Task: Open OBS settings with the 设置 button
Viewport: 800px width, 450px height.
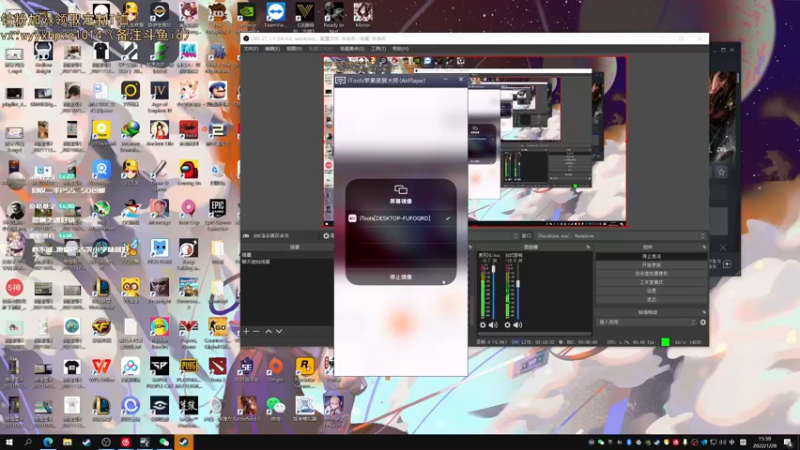Action: (651, 291)
